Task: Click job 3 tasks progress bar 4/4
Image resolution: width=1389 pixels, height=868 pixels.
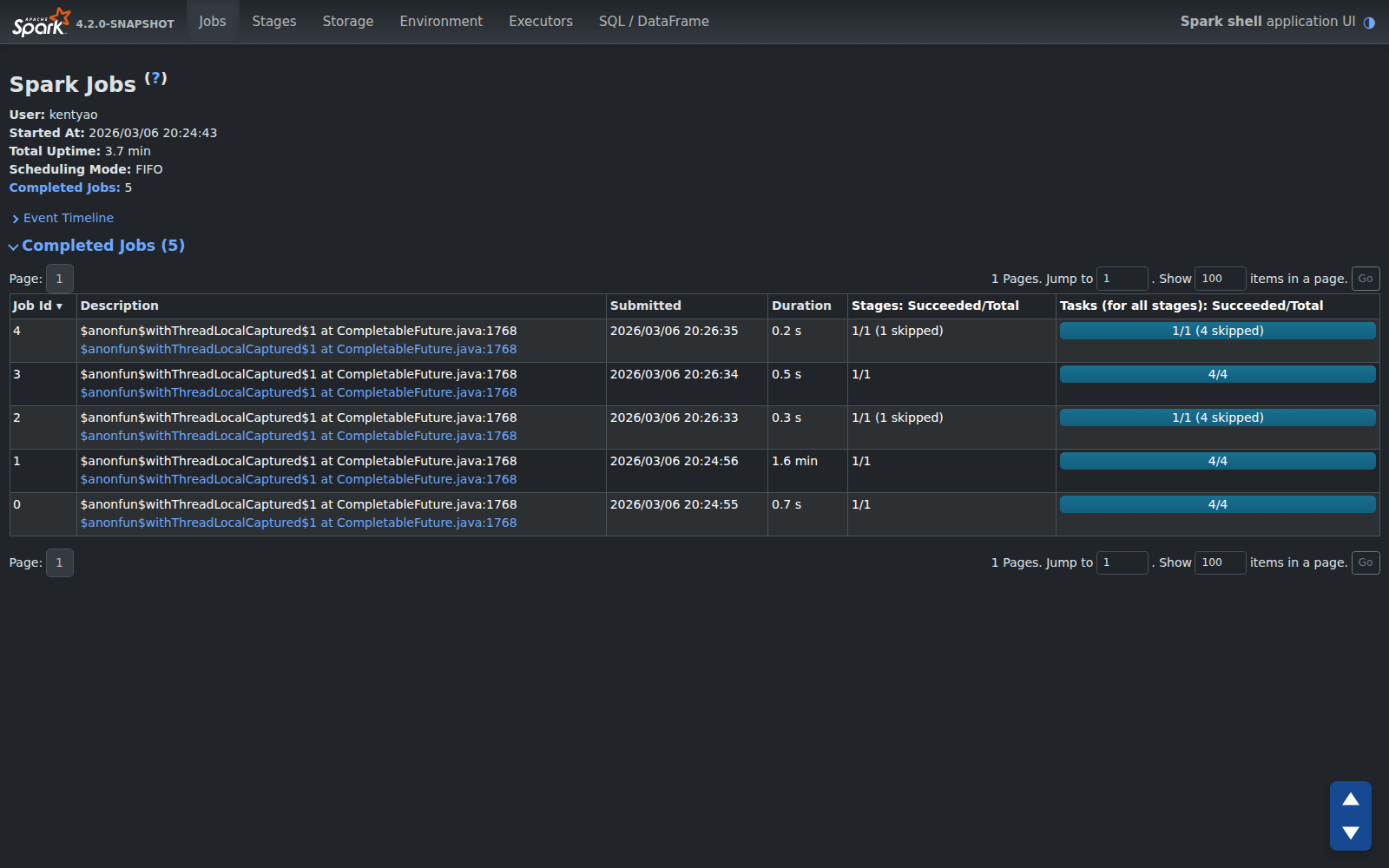Action: point(1218,374)
